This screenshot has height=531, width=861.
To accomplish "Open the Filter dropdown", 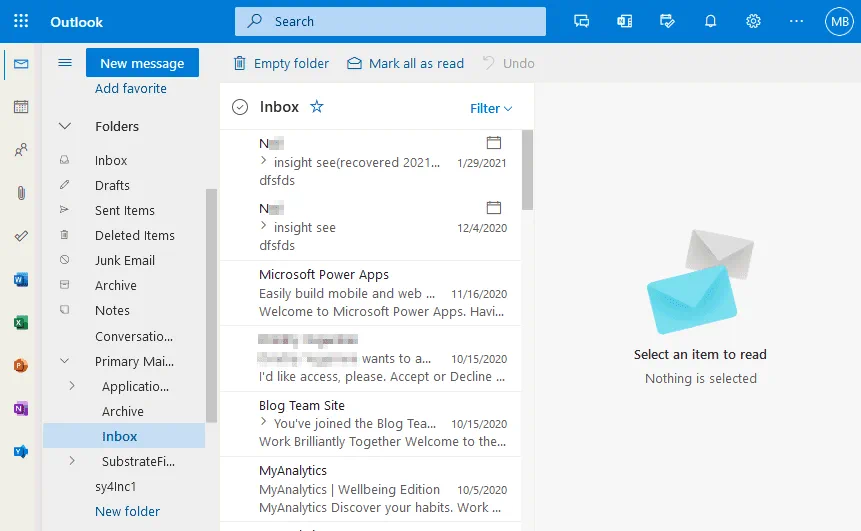I will 491,108.
